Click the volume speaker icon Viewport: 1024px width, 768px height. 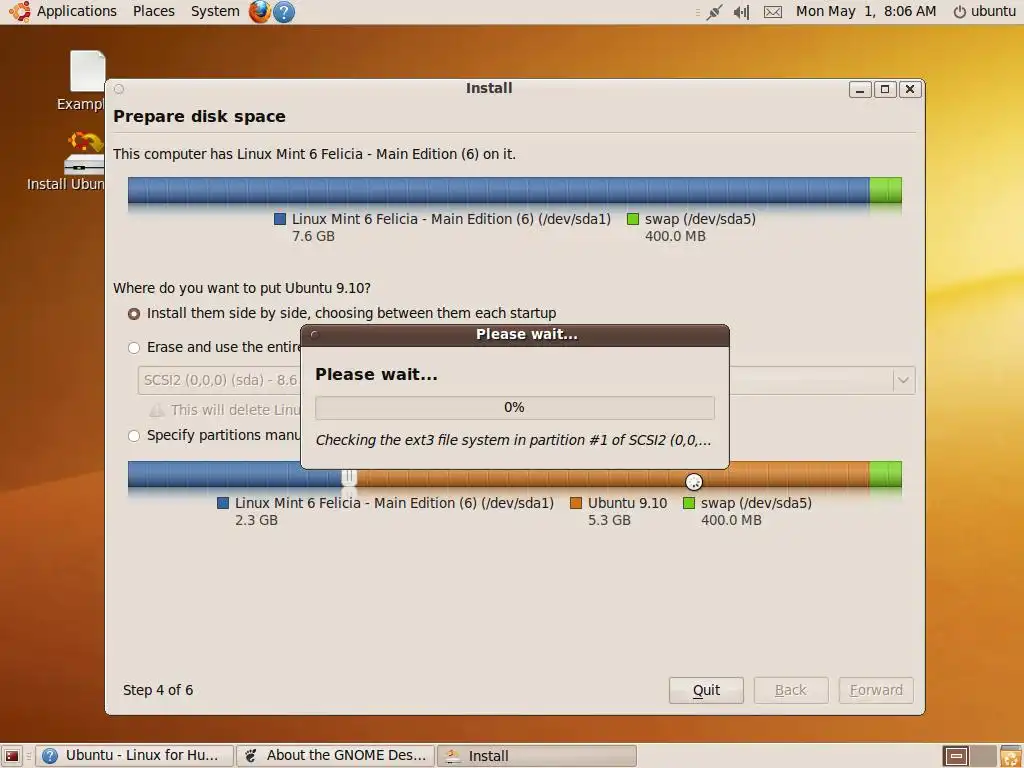[741, 12]
